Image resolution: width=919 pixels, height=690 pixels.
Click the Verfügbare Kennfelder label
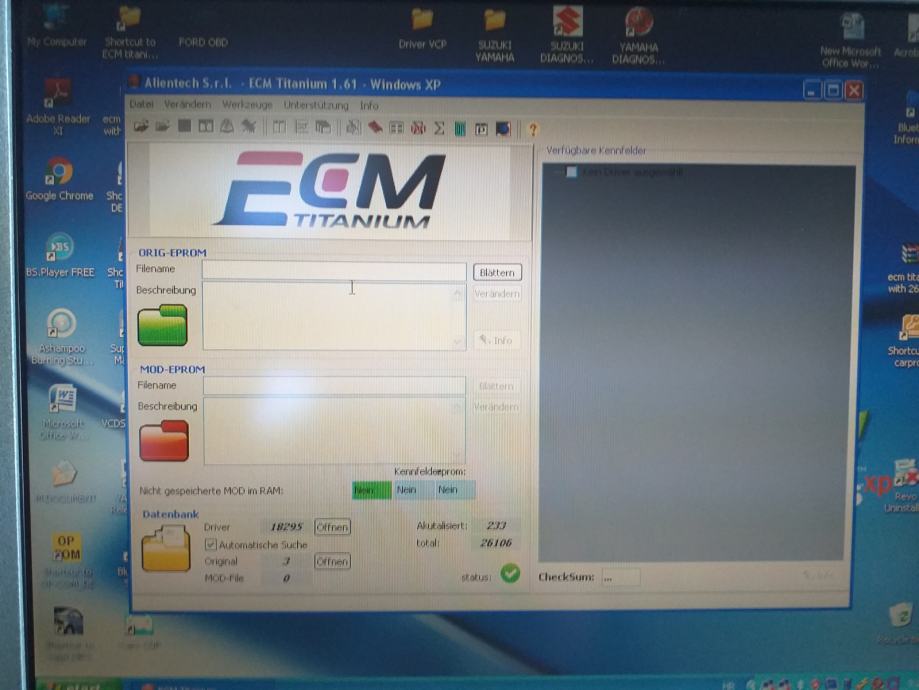596,150
